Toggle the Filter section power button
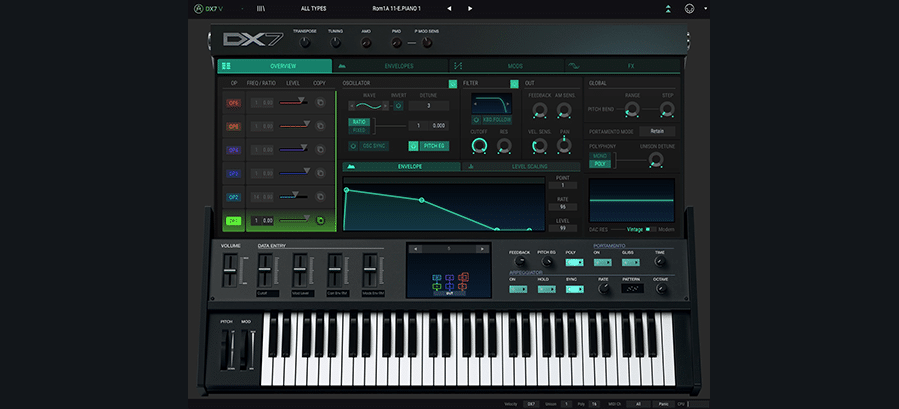This screenshot has width=899, height=409. (x=514, y=84)
